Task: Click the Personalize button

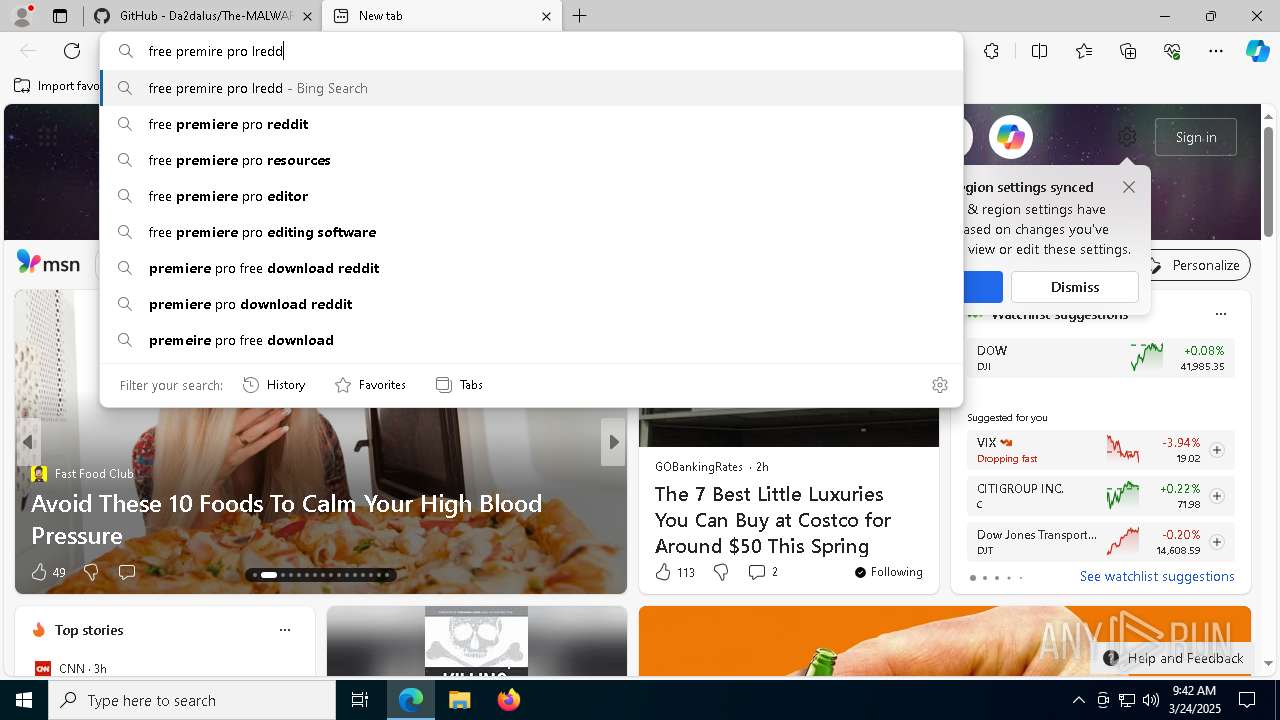Action: [1196, 265]
